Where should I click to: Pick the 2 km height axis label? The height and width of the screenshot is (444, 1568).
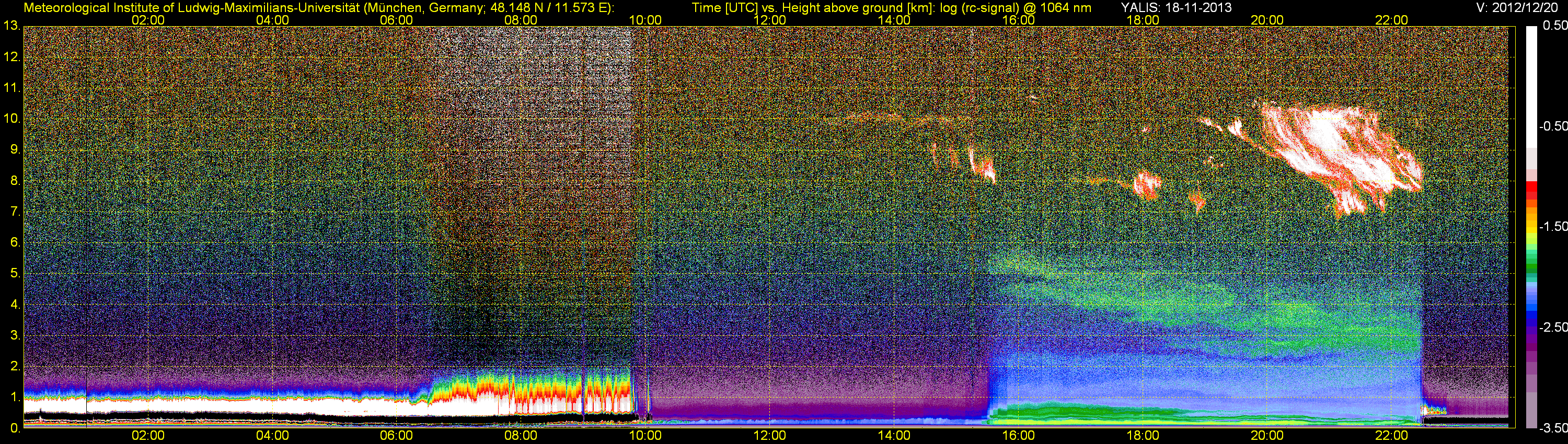15,366
